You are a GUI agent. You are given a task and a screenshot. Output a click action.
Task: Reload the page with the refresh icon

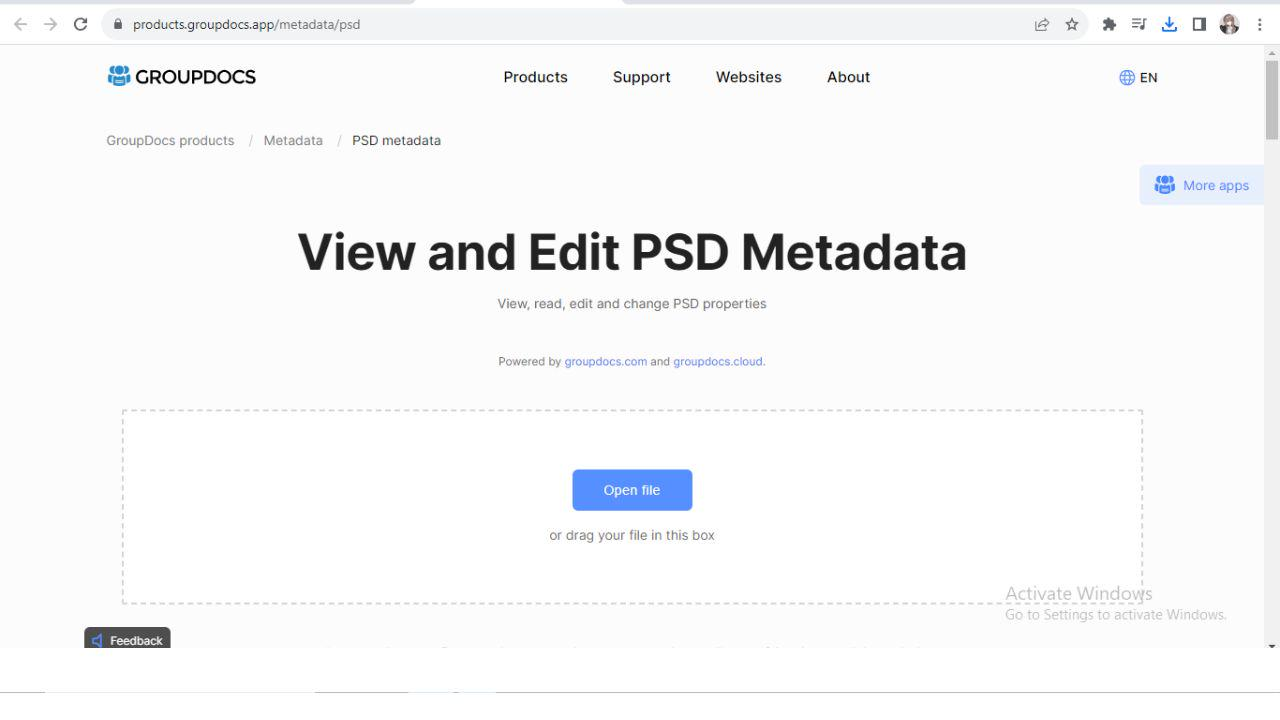pos(81,24)
